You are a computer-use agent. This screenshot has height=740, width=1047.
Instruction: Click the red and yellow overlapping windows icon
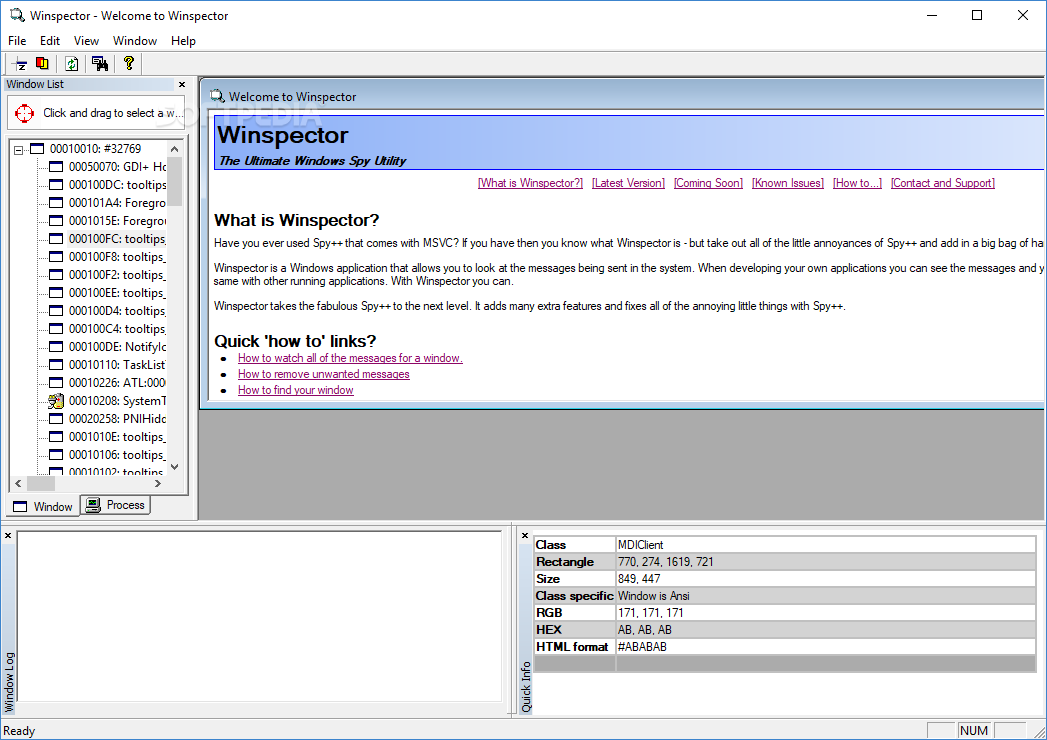click(42, 63)
